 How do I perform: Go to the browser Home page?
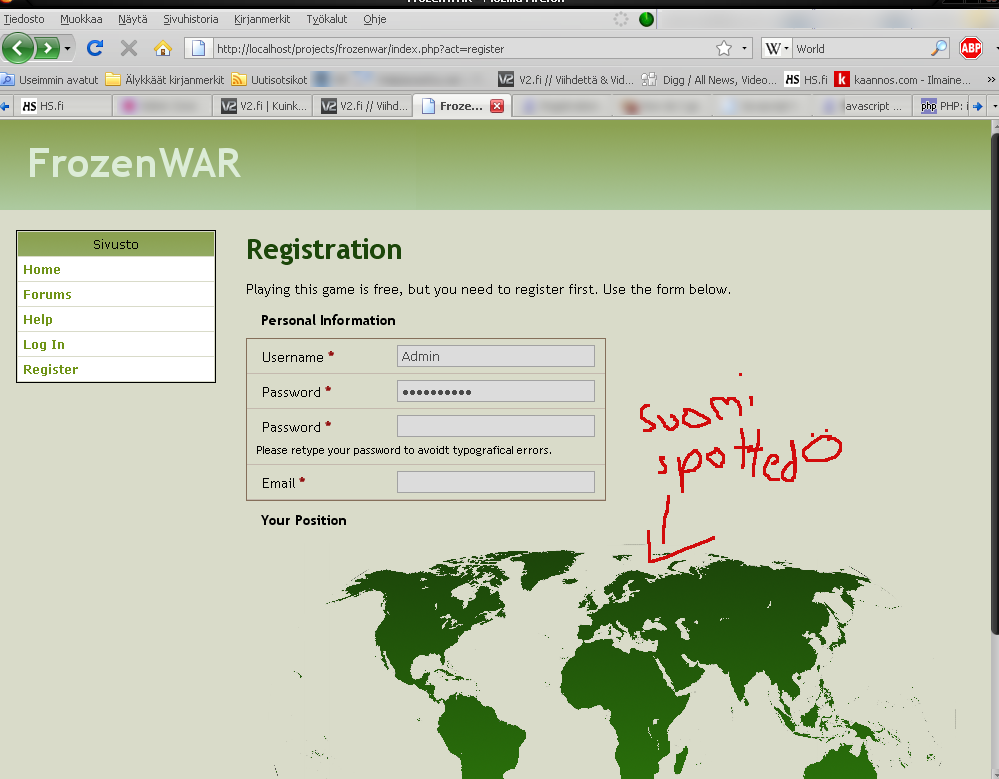(162, 48)
